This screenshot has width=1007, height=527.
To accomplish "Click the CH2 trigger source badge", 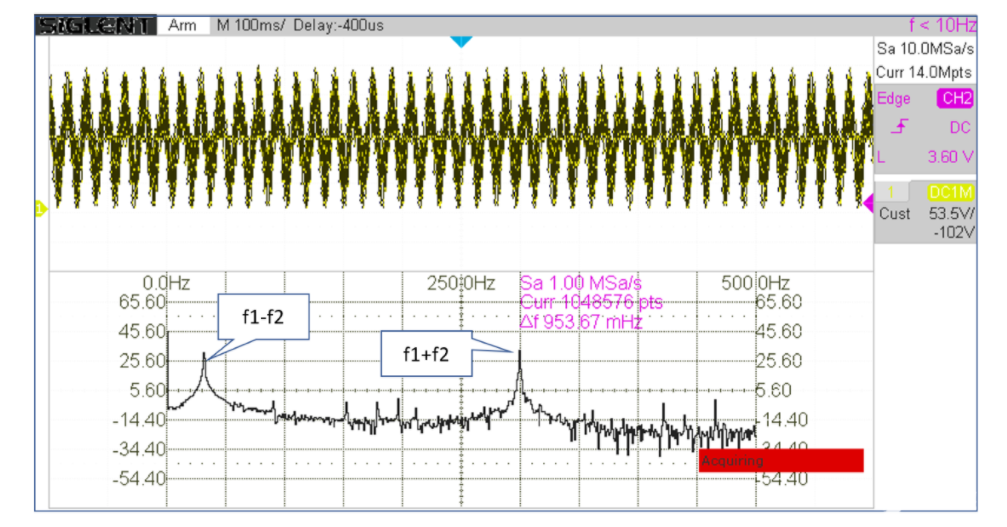I will click(956, 99).
